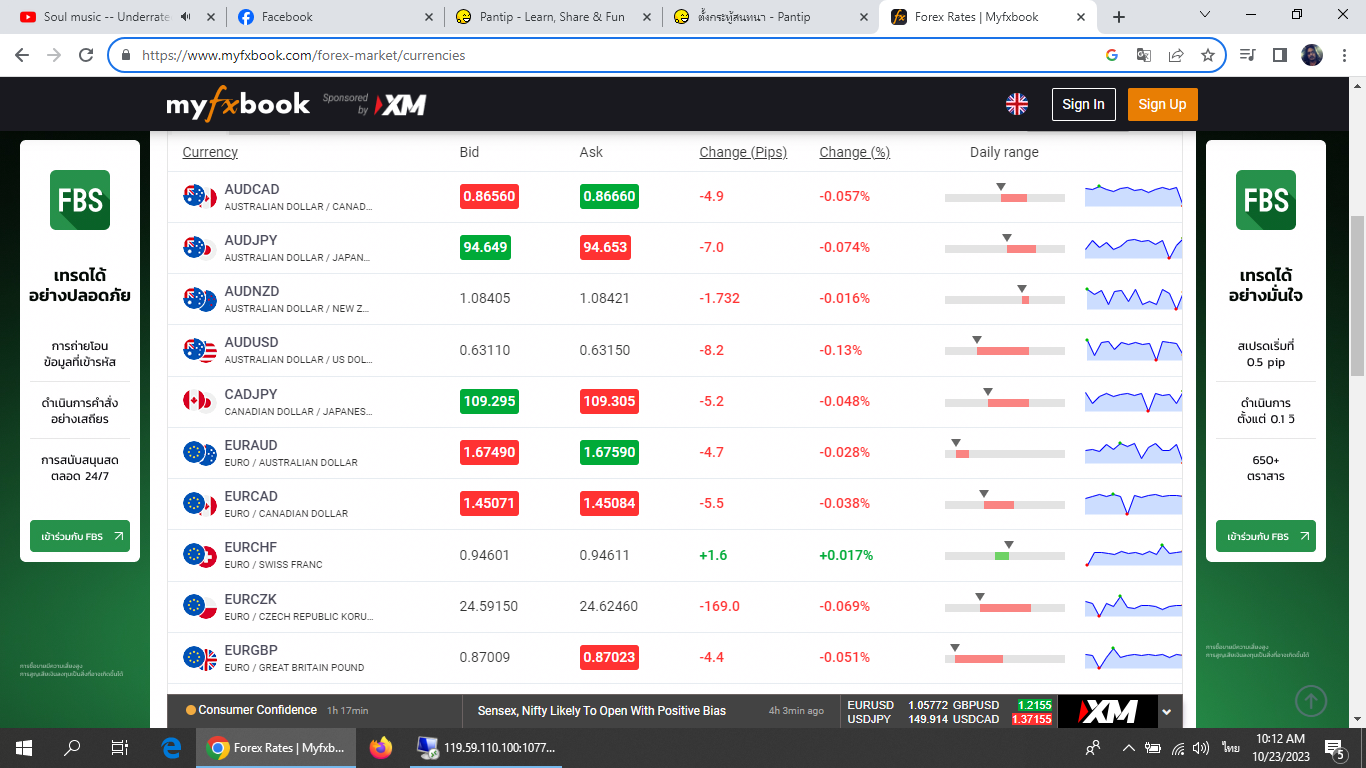
Task: Open Microsoft Edge from the taskbar
Action: [x=171, y=747]
